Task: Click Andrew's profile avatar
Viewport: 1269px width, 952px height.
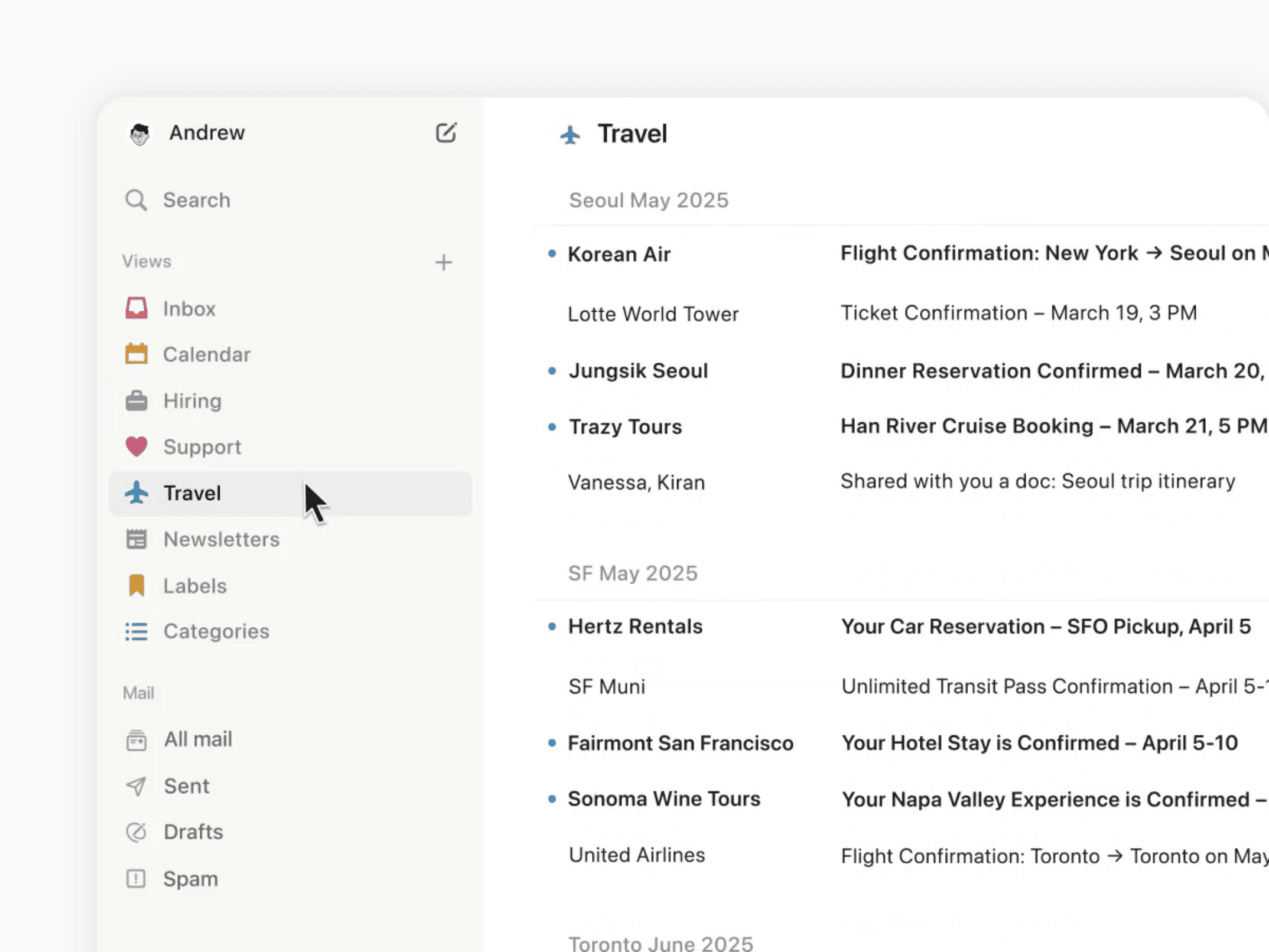Action: (140, 134)
